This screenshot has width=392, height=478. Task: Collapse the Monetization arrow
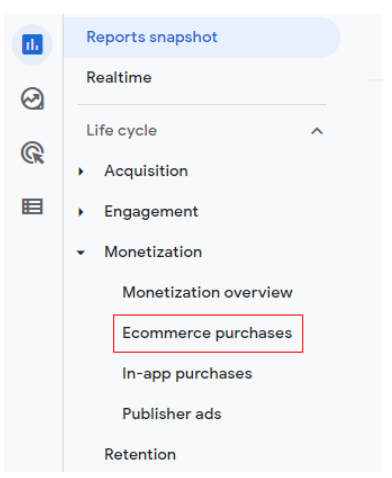pos(81,253)
